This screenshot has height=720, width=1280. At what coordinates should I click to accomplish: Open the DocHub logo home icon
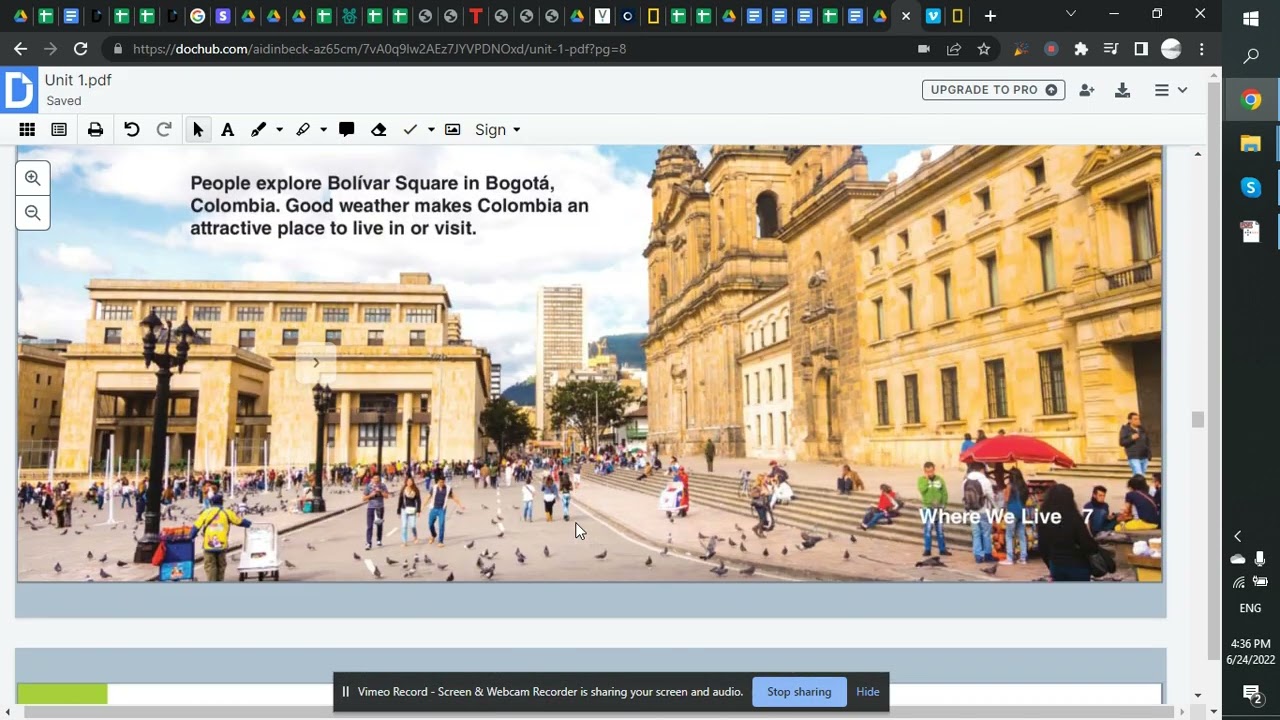click(19, 90)
